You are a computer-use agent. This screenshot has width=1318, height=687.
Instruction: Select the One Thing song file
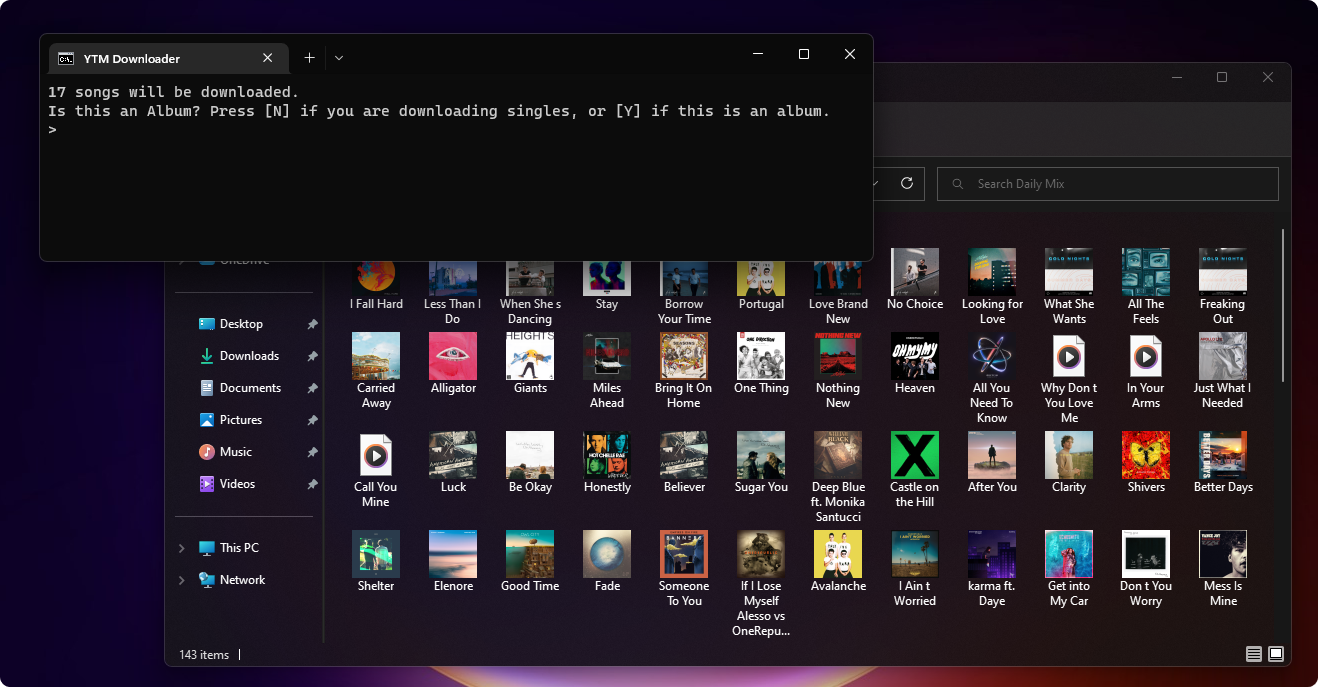point(761,364)
